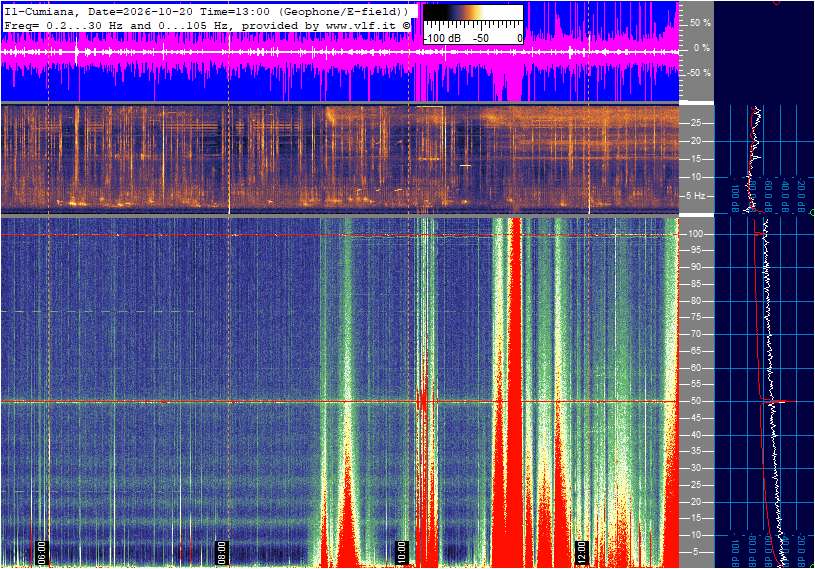
Task: Click the '0' label in dB legend
Action: [x=519, y=38]
